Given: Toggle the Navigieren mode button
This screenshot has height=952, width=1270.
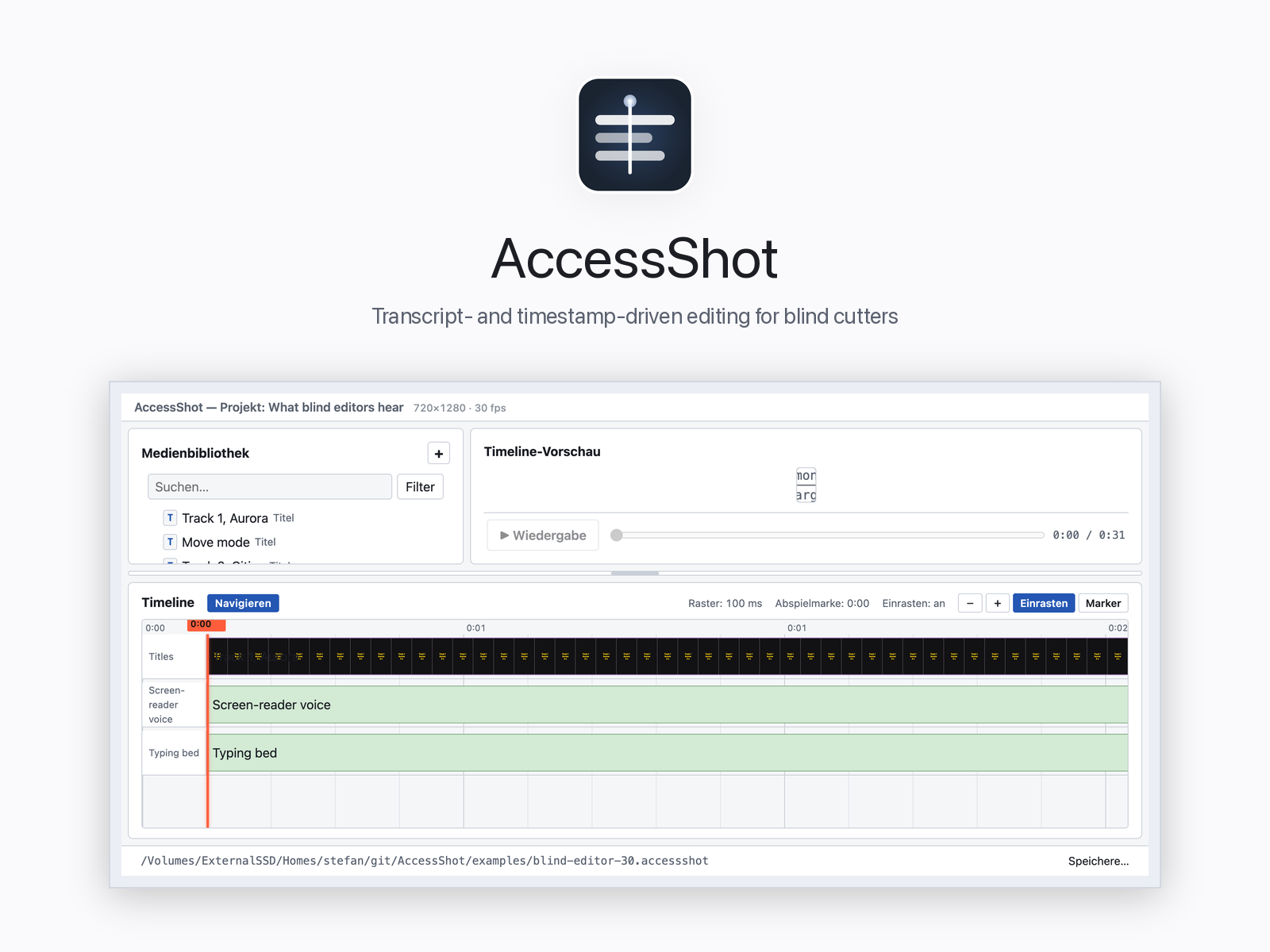Looking at the screenshot, I should pos(243,604).
